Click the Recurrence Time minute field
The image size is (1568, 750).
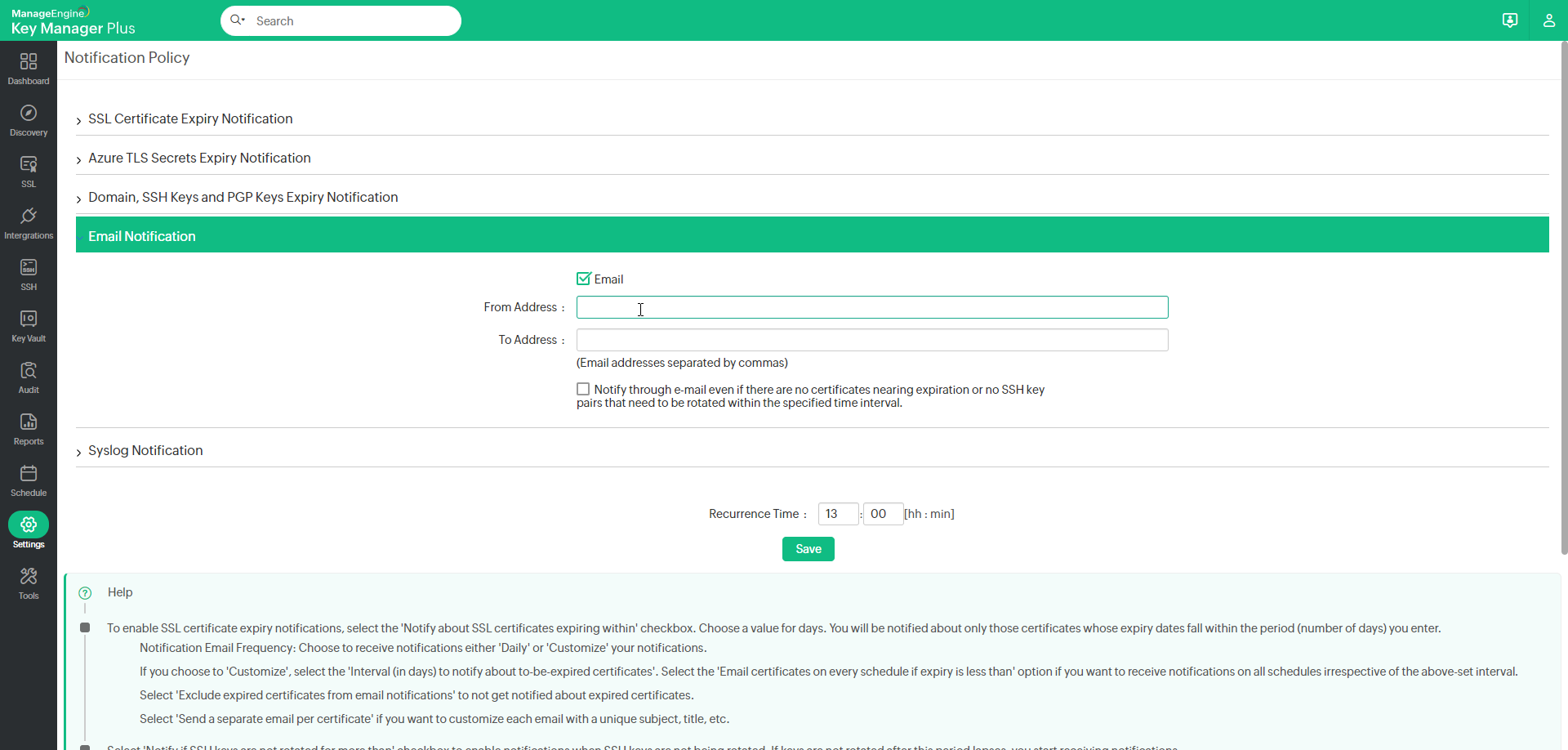coord(883,514)
